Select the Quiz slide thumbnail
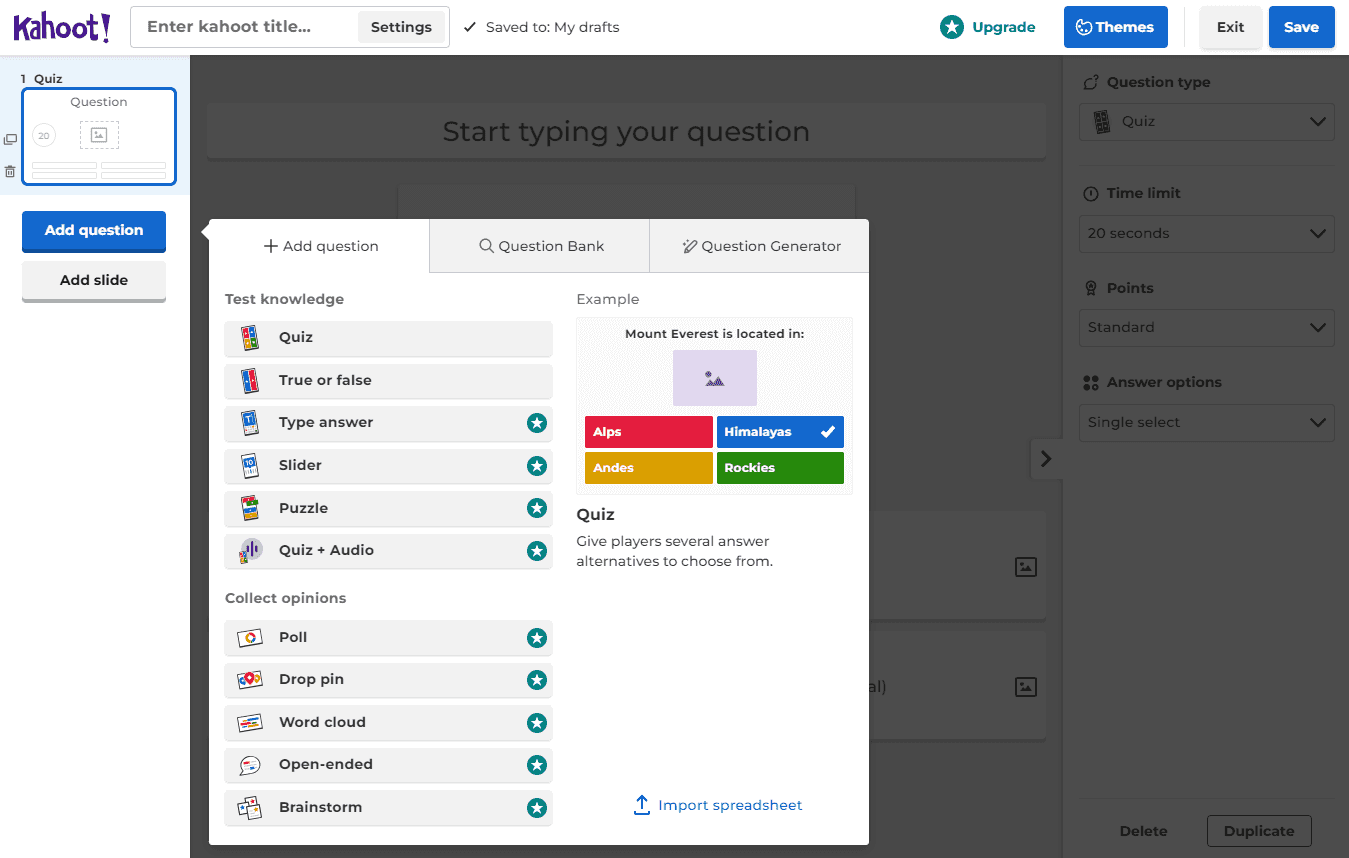This screenshot has width=1349, height=858. (99, 136)
